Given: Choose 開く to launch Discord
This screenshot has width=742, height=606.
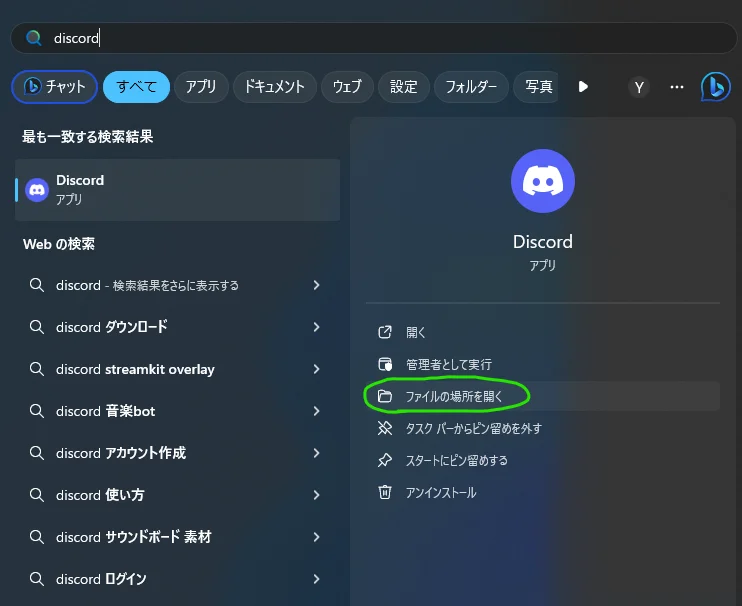Looking at the screenshot, I should coord(543,332).
